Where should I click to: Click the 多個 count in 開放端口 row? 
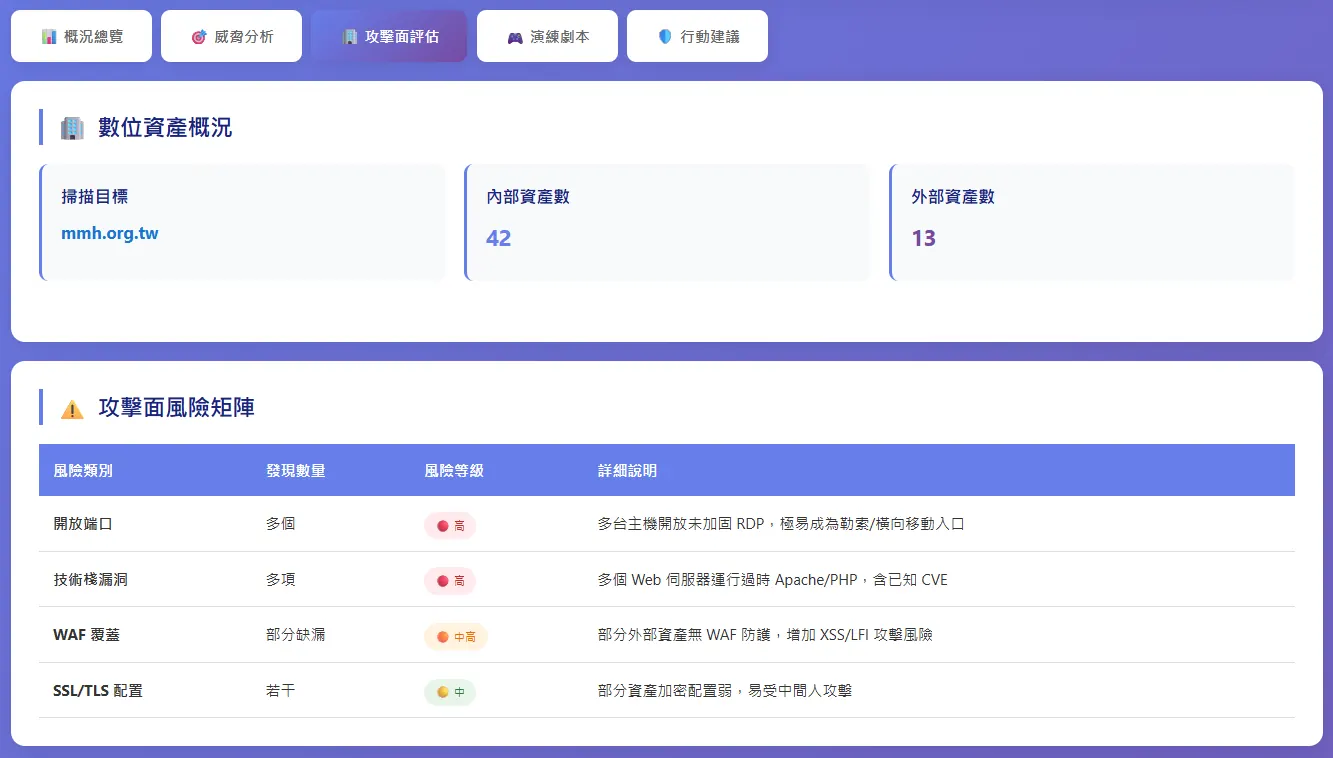pyautogui.click(x=280, y=523)
